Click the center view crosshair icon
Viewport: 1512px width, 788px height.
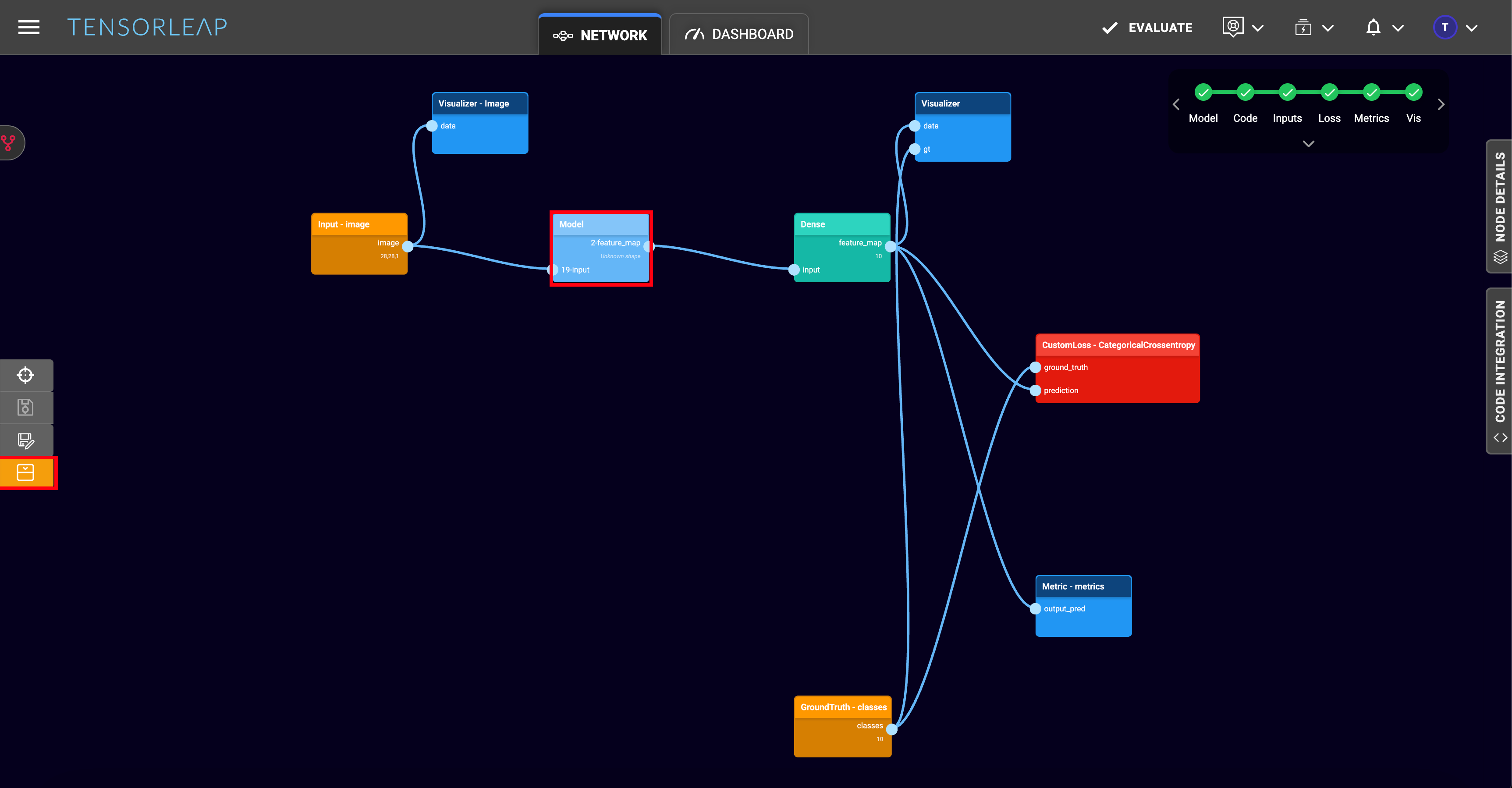26,375
